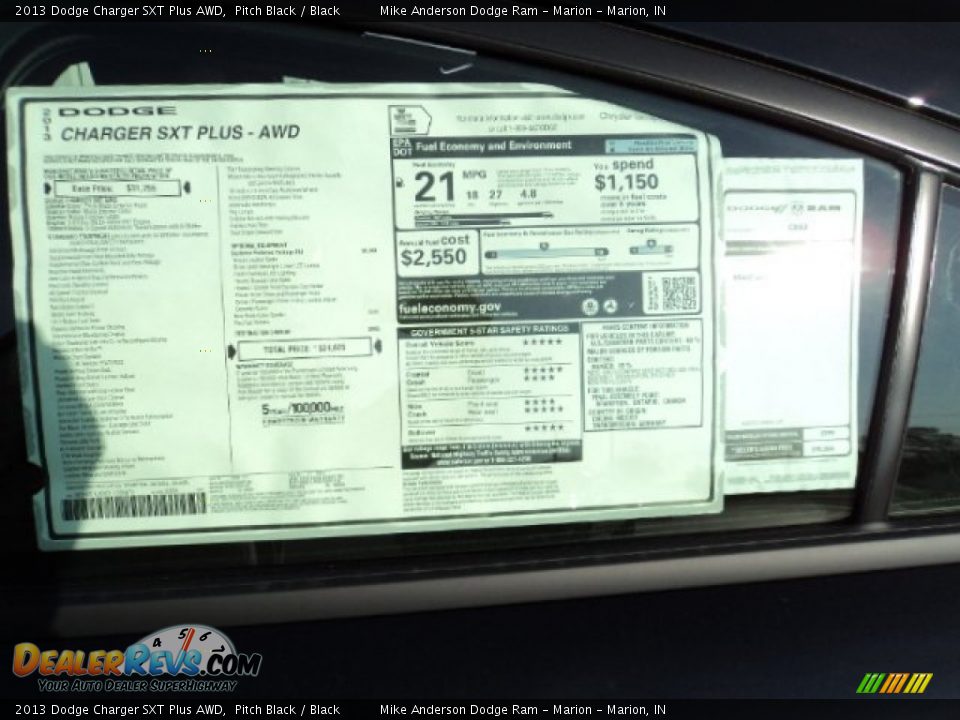The image size is (960, 720).
Task: Click the fuel economy and greenhouse gas rating bar
Action: pos(546,250)
